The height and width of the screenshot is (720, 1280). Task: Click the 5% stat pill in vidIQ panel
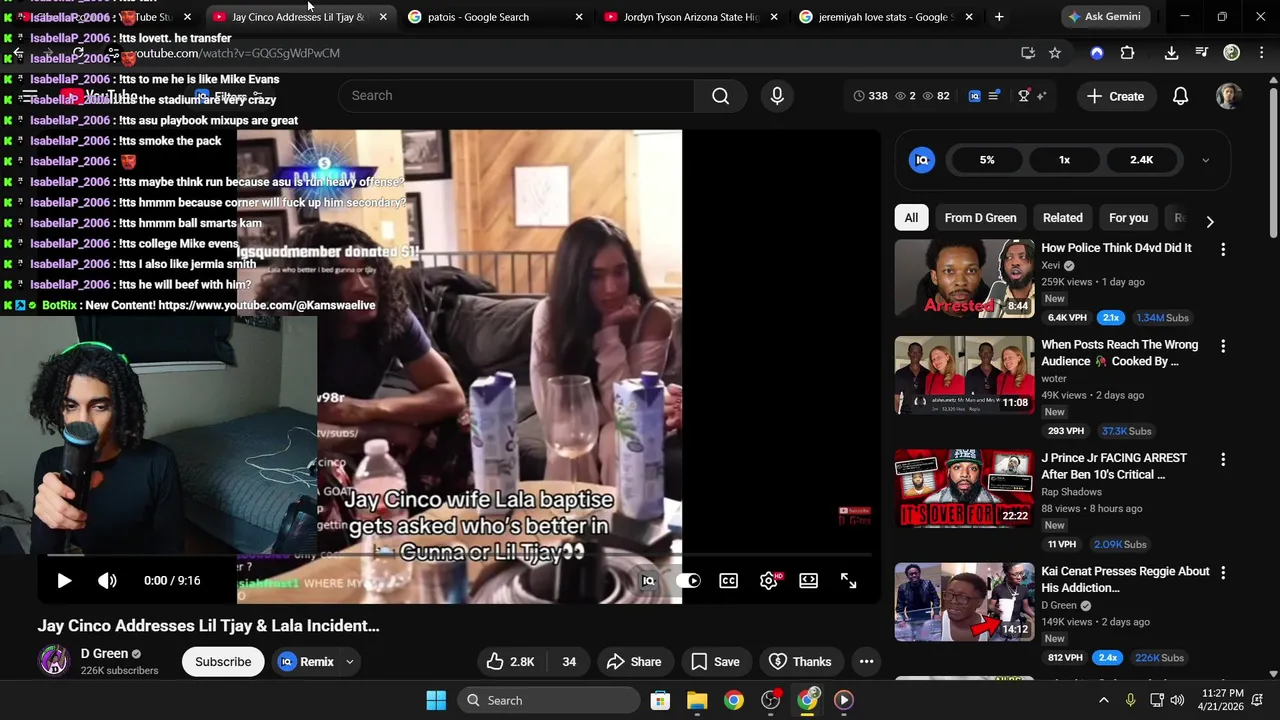point(987,160)
